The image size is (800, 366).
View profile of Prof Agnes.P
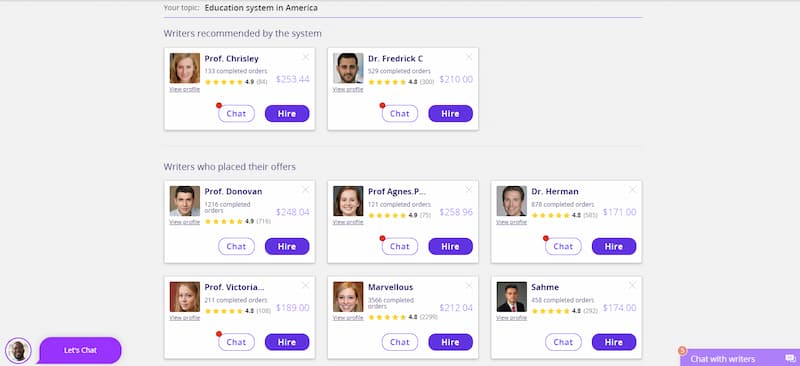point(348,222)
